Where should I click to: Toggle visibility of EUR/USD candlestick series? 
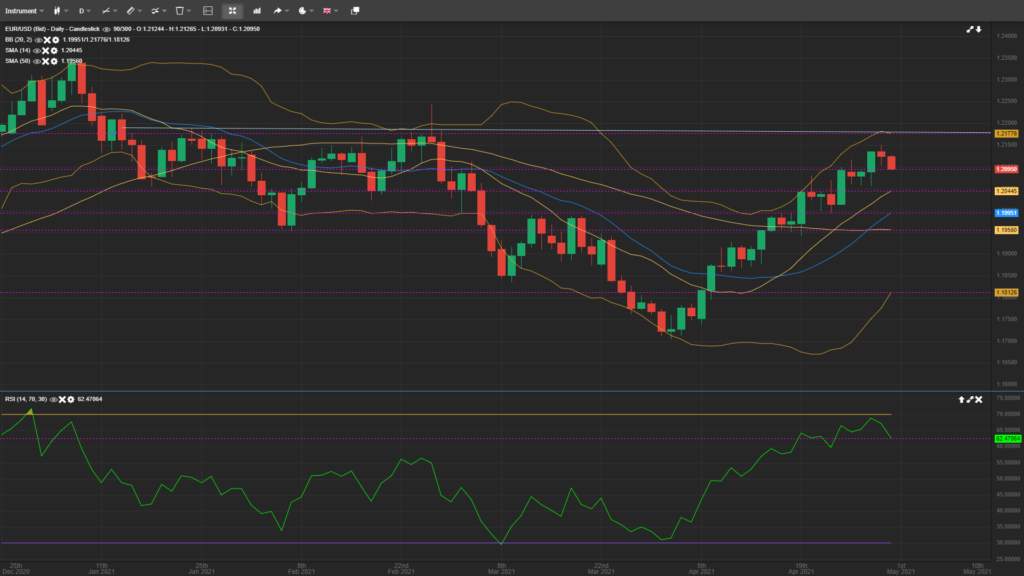coord(106,29)
